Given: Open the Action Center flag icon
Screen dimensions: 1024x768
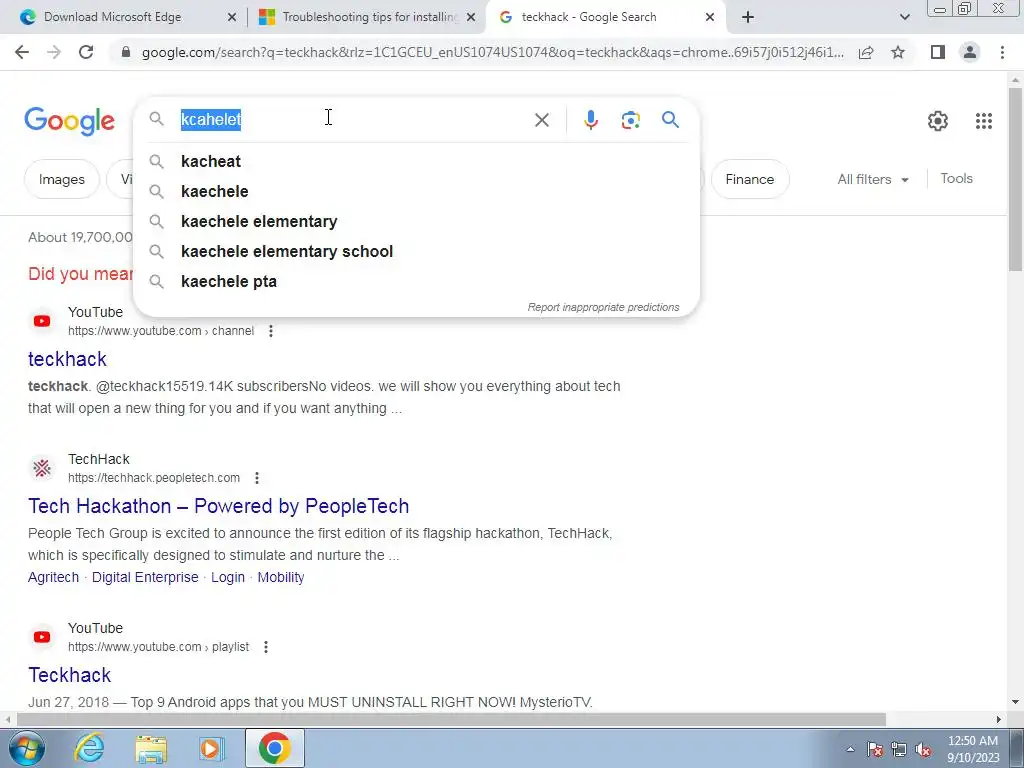Looking at the screenshot, I should [x=875, y=750].
